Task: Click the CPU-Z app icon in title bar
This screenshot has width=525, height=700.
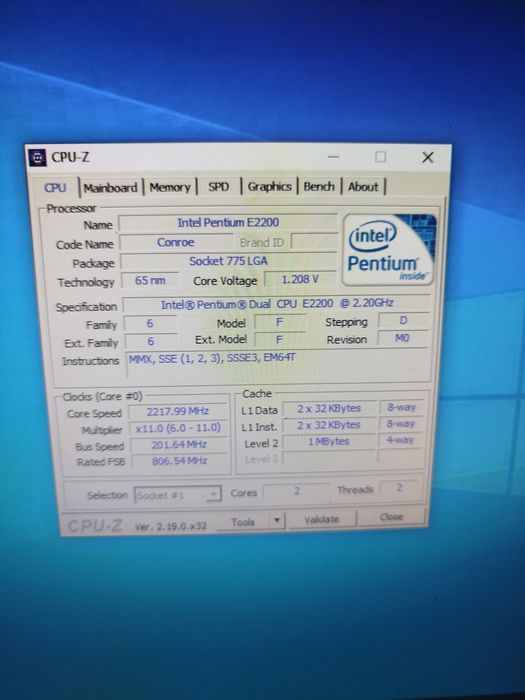Action: pyautogui.click(x=37, y=158)
